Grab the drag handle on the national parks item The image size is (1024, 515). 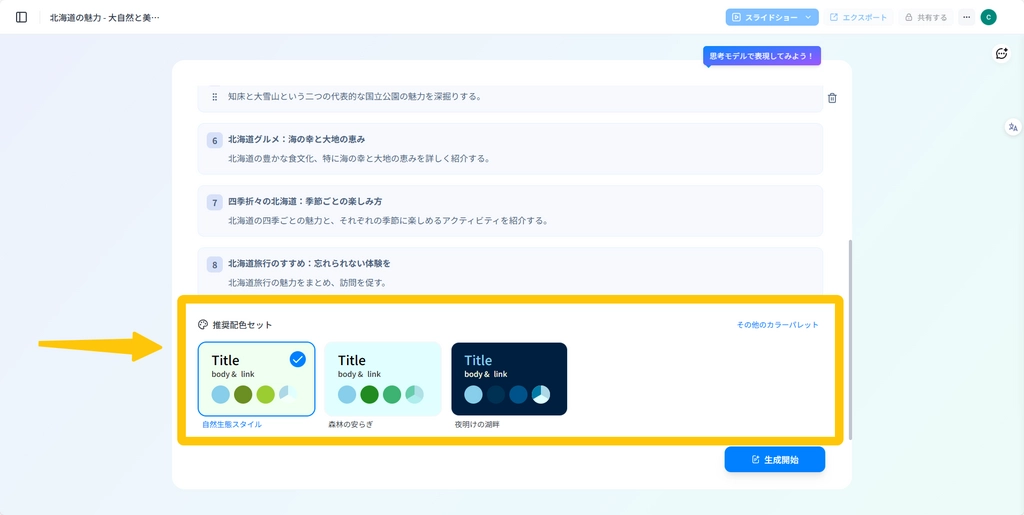(x=214, y=97)
